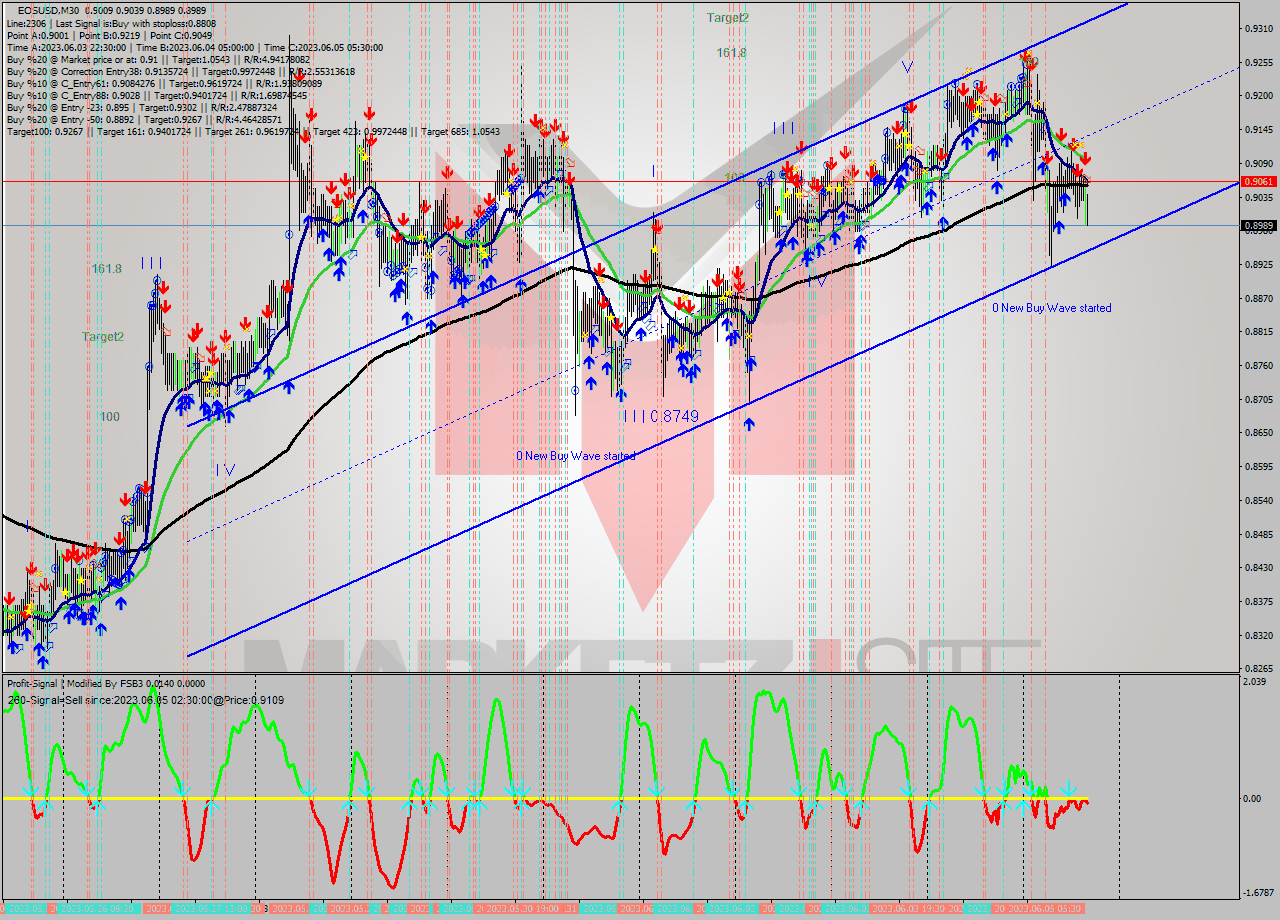The height and width of the screenshot is (920, 1280).
Task: Click the III 0.8749 wave label
Action: pos(660,415)
